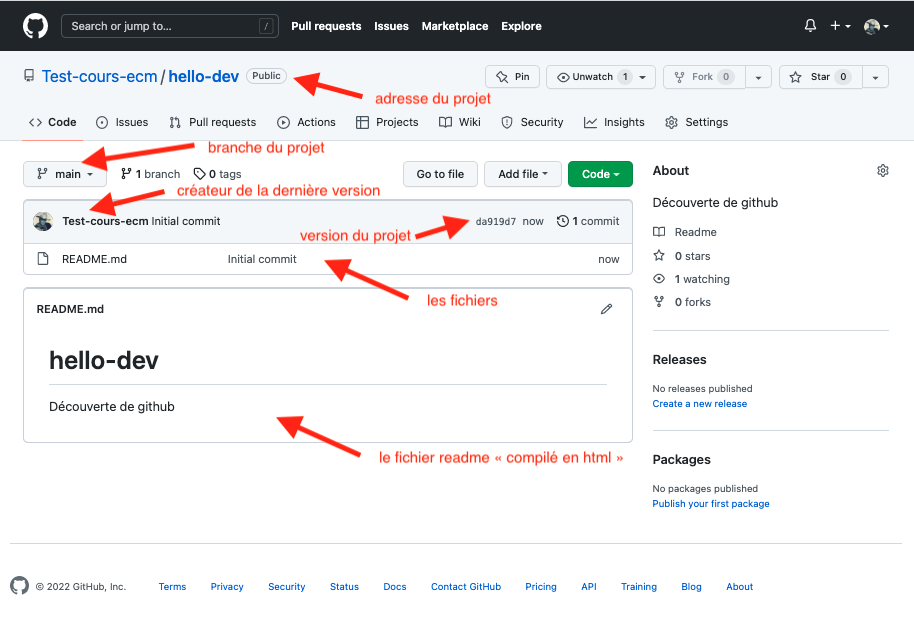Click the About settings gear icon

tap(882, 171)
